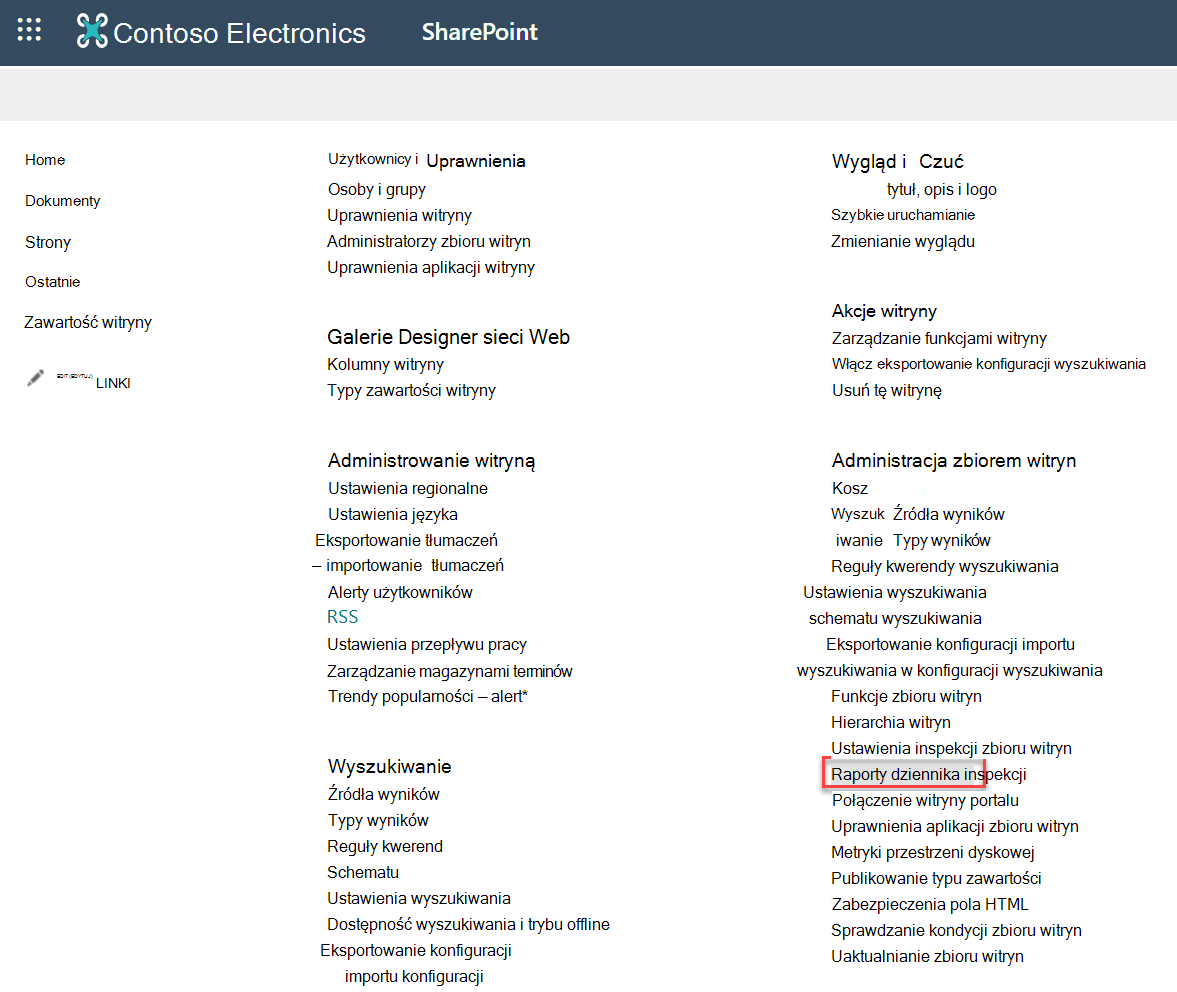Open Zmienianie wyglądu

click(903, 242)
